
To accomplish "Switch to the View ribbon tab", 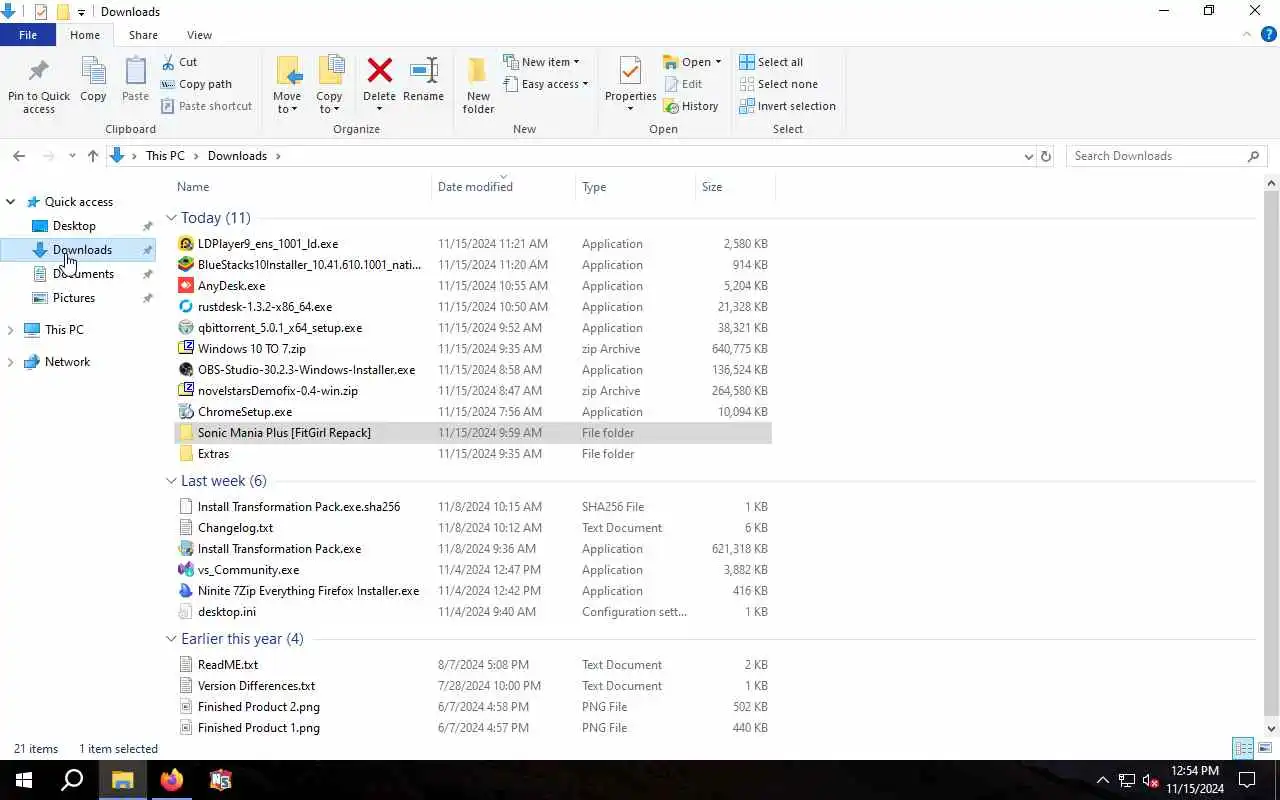I will coord(199,35).
